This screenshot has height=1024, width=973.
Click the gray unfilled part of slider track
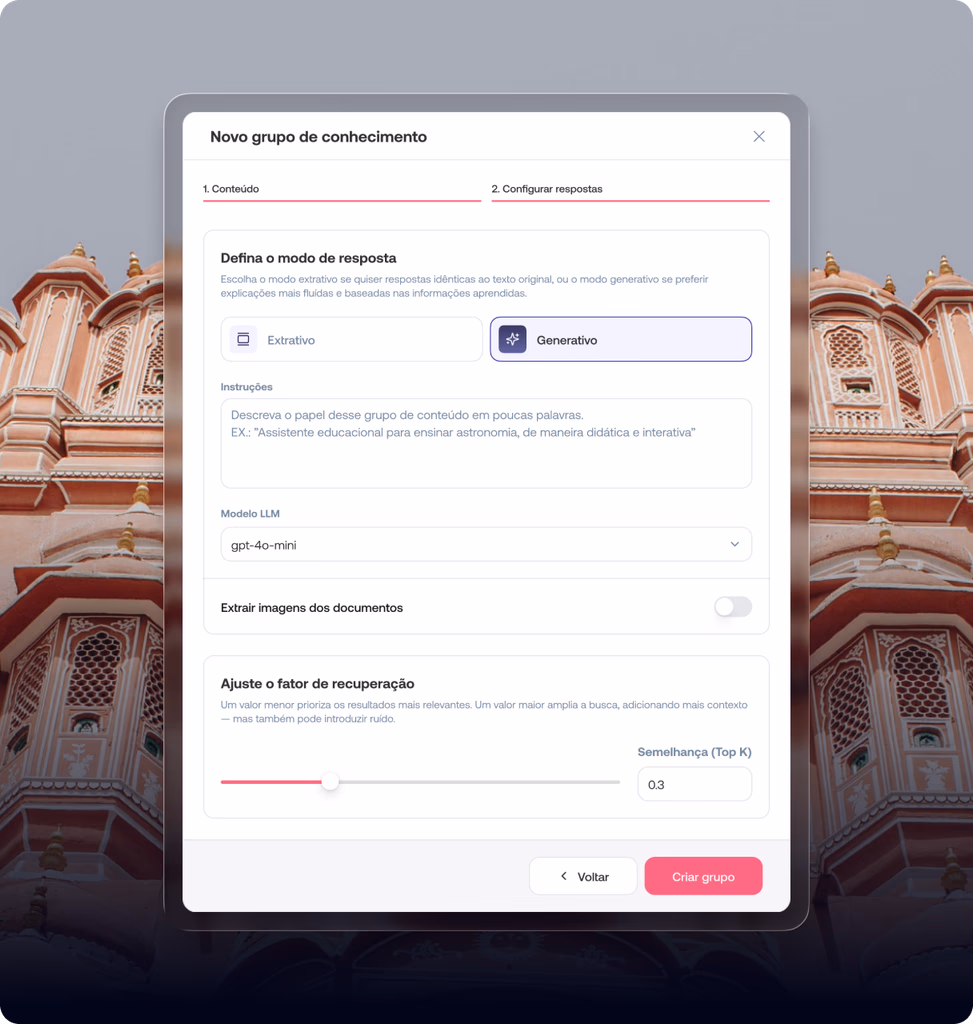tap(480, 782)
